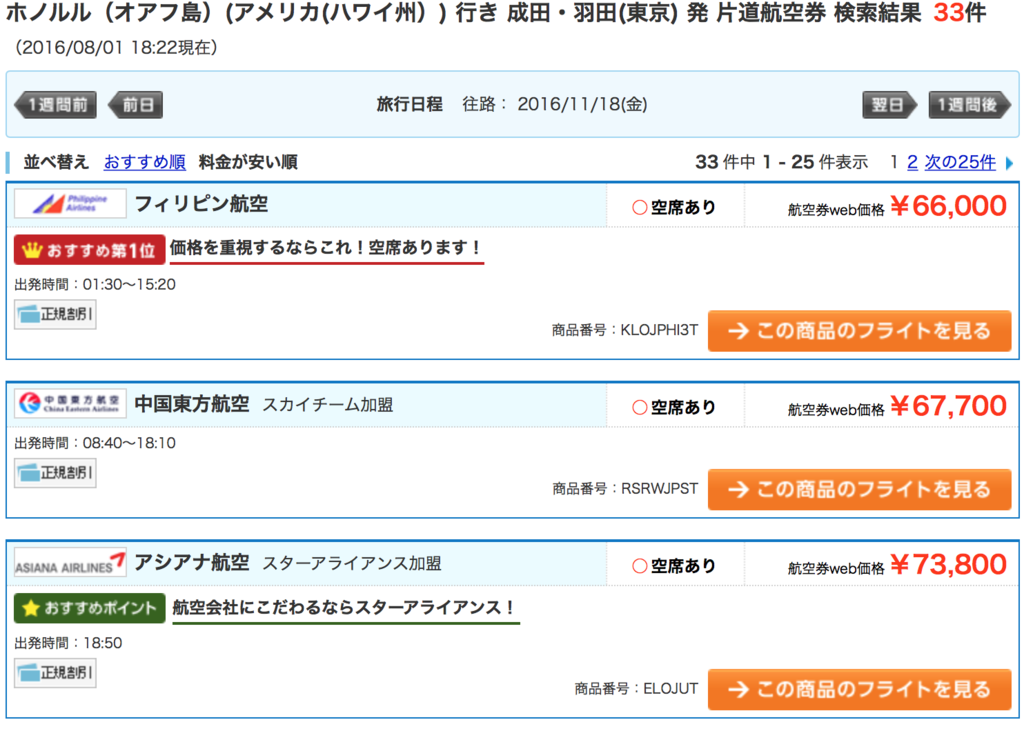Click the current page number 1
The height and width of the screenshot is (731, 1024).
(894, 162)
